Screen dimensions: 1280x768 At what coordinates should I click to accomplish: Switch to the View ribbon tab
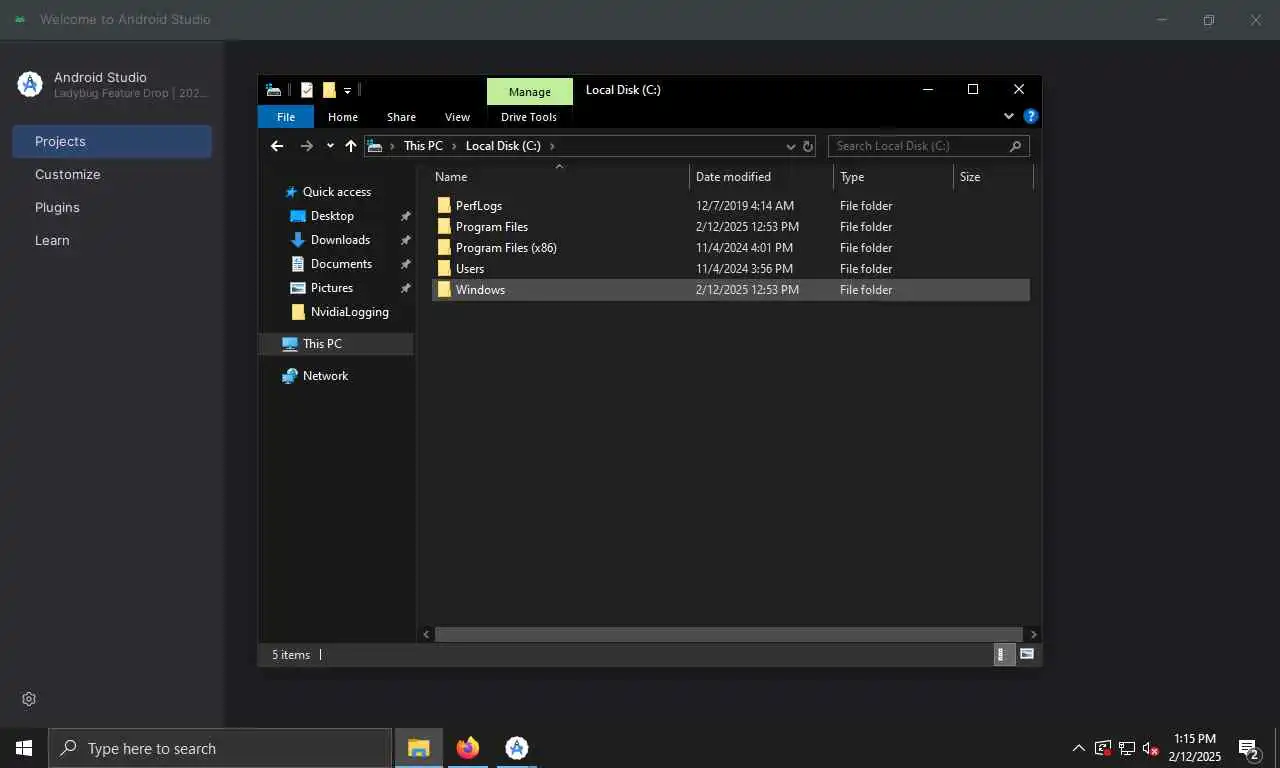[x=457, y=117]
